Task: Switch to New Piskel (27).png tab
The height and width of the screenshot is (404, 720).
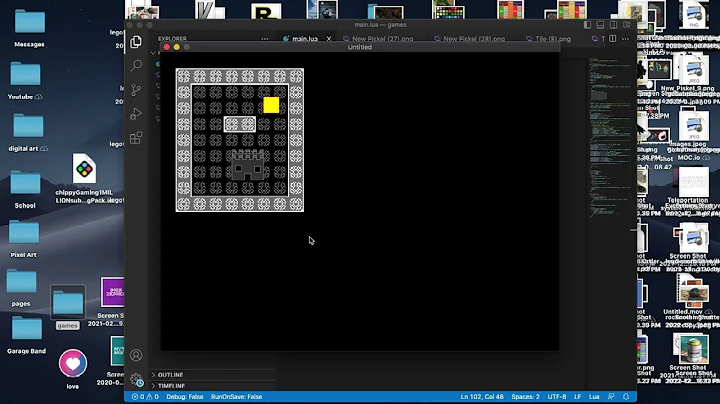Action: (382, 39)
